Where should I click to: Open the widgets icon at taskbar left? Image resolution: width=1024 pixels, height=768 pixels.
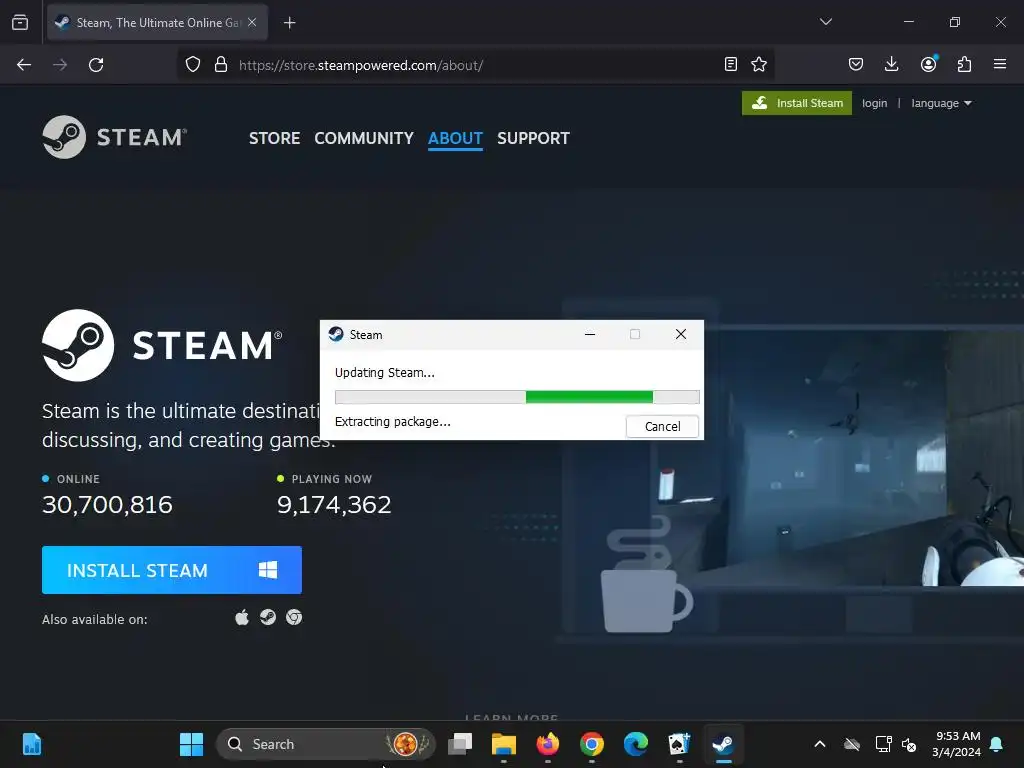pyautogui.click(x=32, y=744)
